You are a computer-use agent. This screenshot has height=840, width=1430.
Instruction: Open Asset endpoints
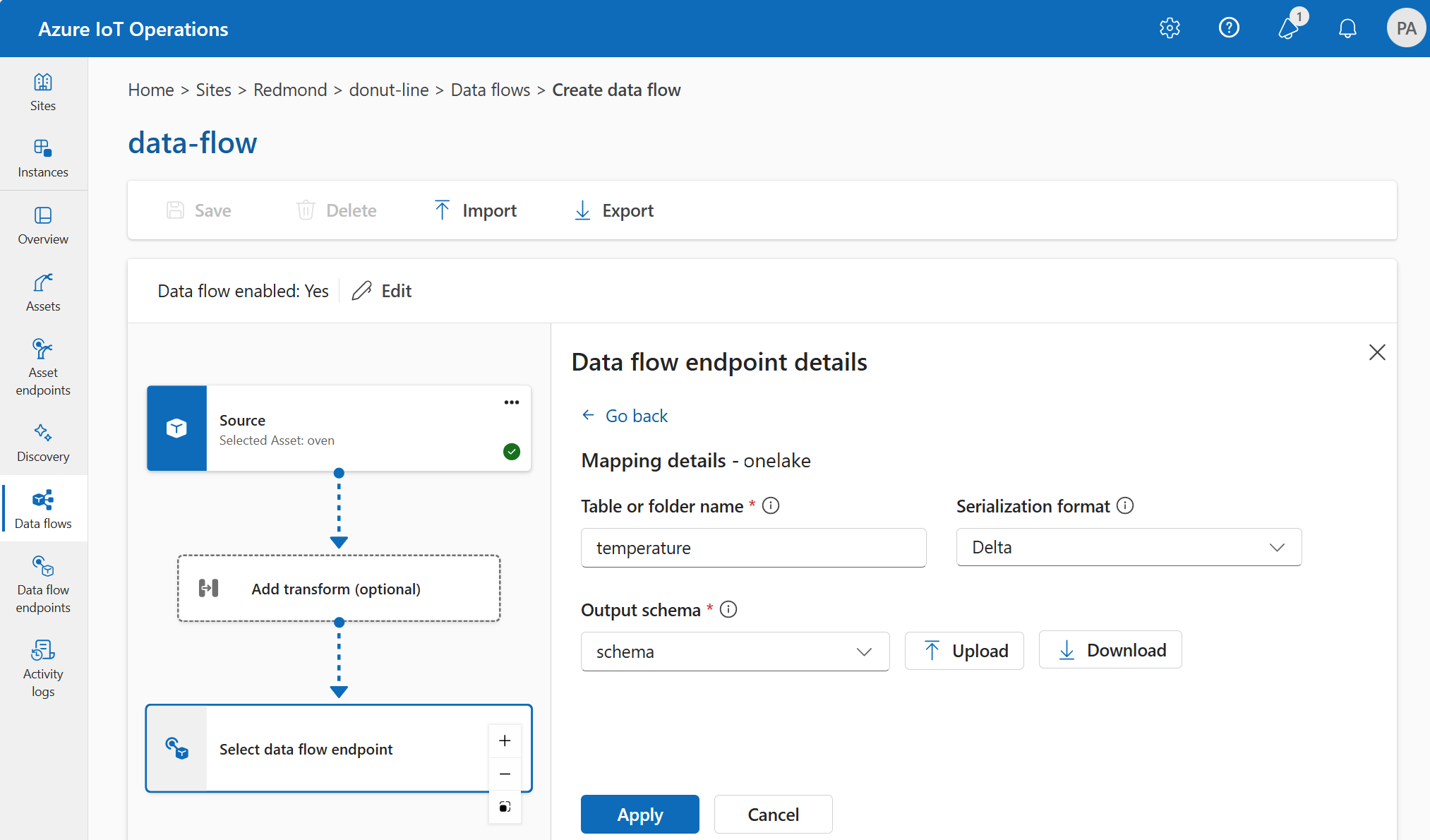(x=43, y=367)
